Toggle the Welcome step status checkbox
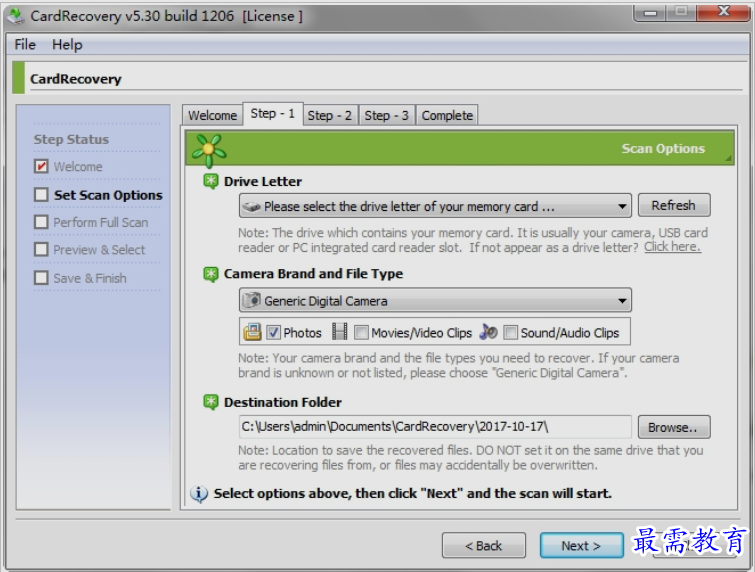755x572 pixels. (41, 167)
